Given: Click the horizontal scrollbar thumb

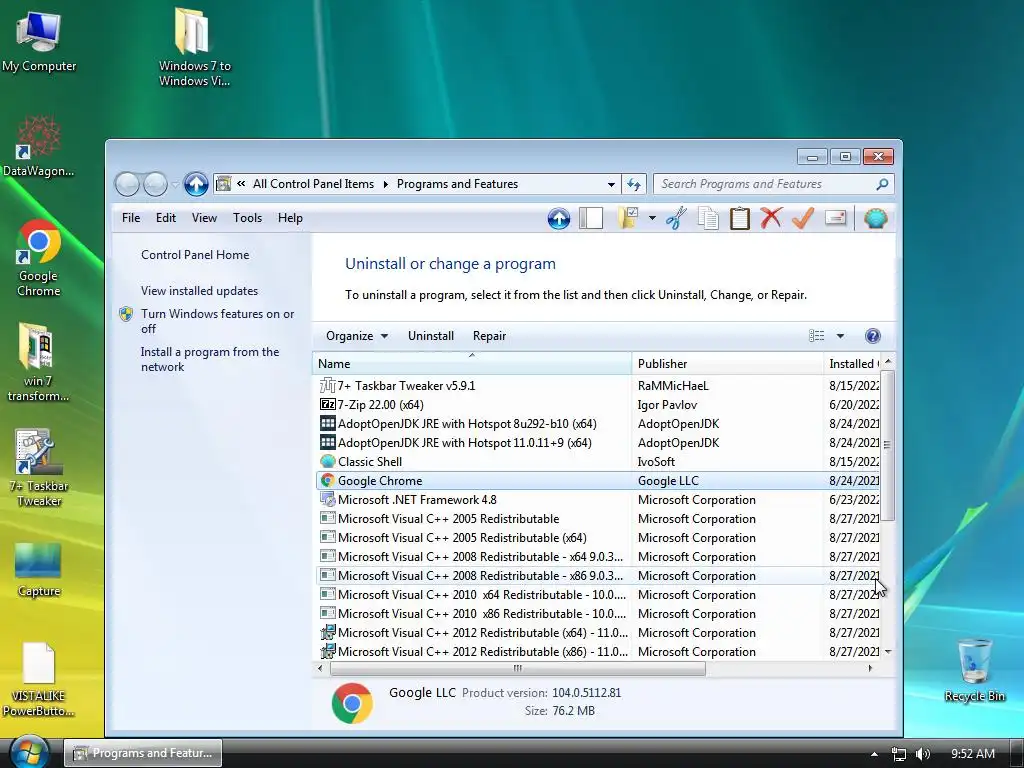Looking at the screenshot, I should click(518, 668).
